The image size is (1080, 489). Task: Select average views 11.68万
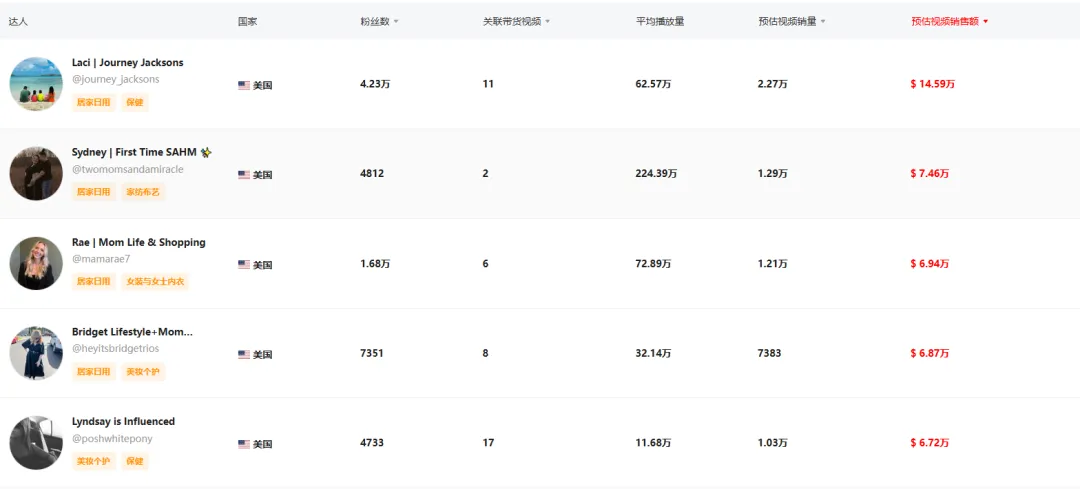click(654, 443)
